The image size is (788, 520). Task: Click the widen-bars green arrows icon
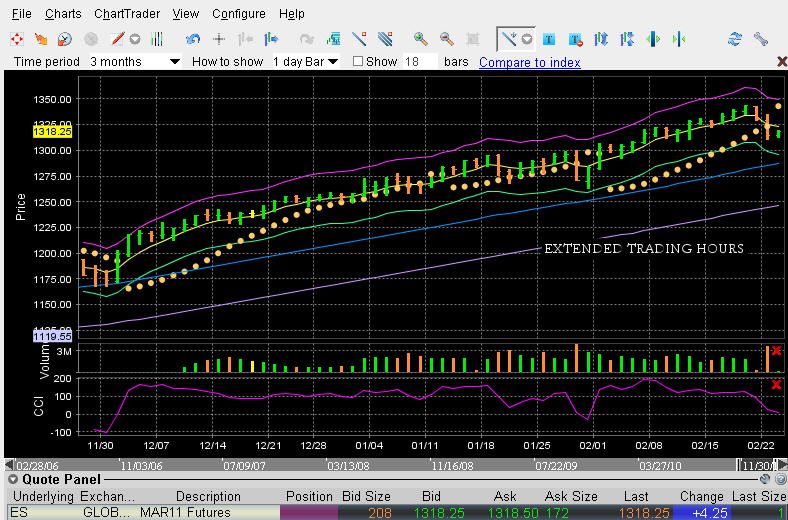pyautogui.click(x=653, y=39)
